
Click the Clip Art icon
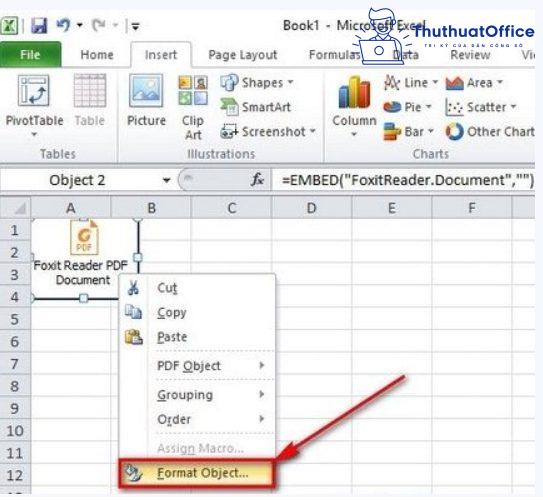click(193, 90)
